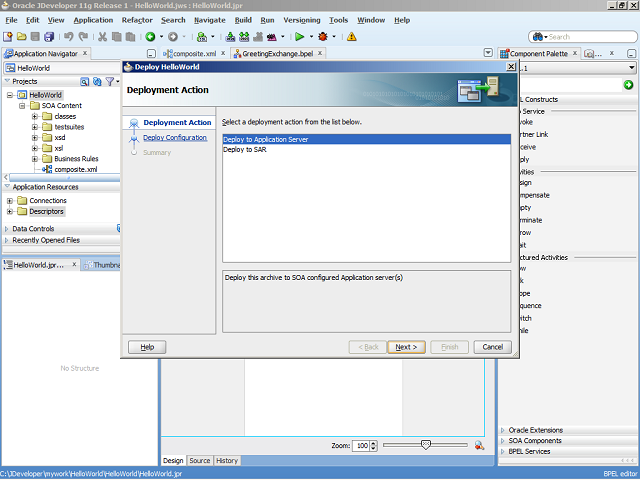Screen dimensions: 640x480
Task: Switch to the Source editor tab
Action: pyautogui.click(x=200, y=461)
